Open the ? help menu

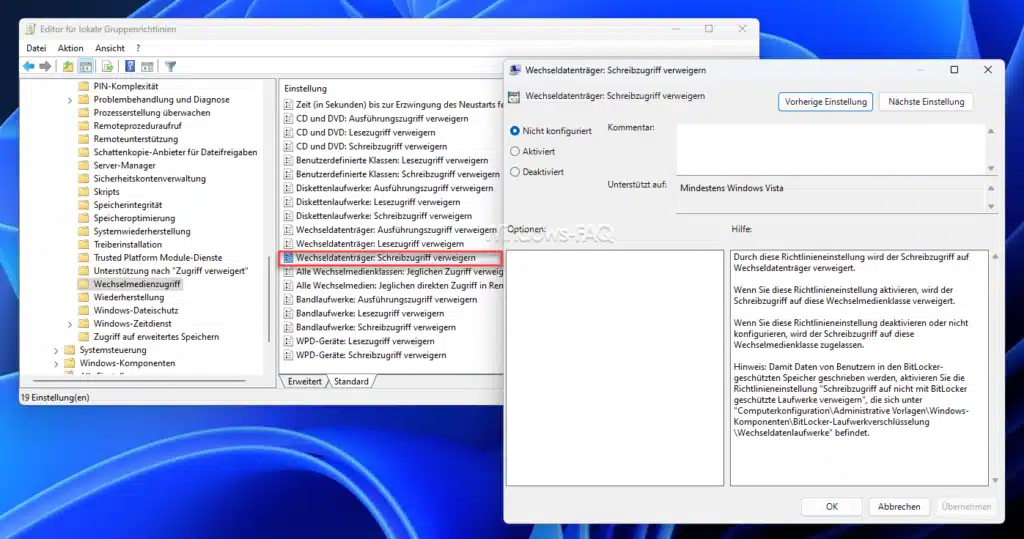(138, 48)
